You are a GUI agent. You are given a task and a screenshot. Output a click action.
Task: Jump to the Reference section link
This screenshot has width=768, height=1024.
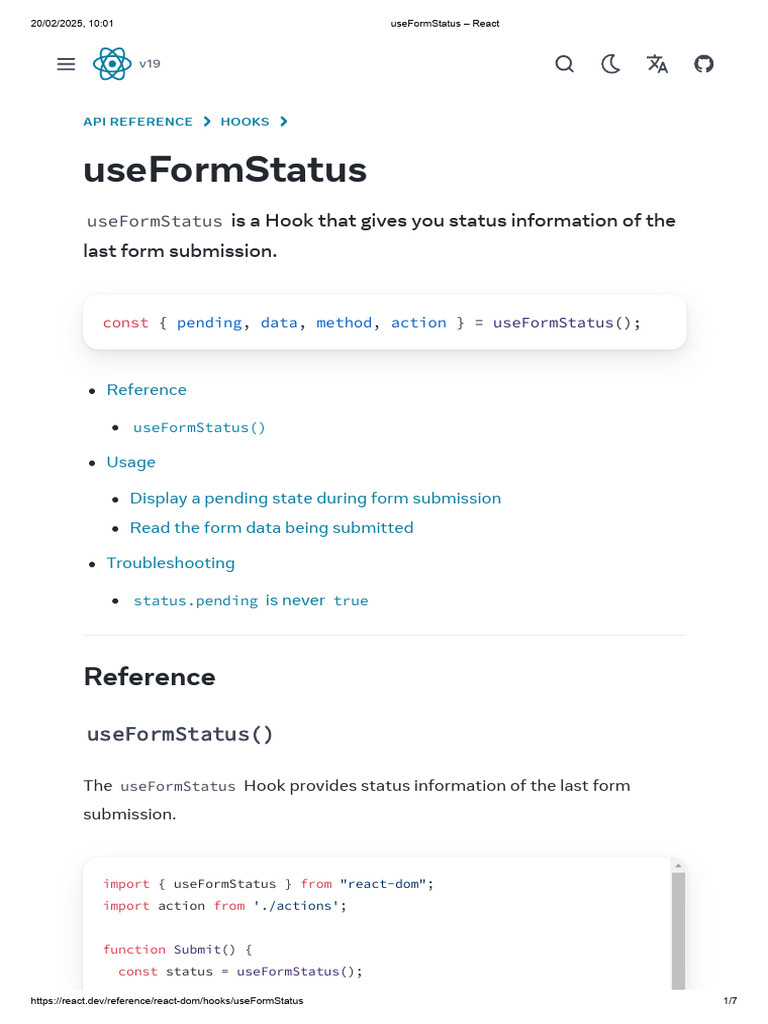tap(147, 390)
